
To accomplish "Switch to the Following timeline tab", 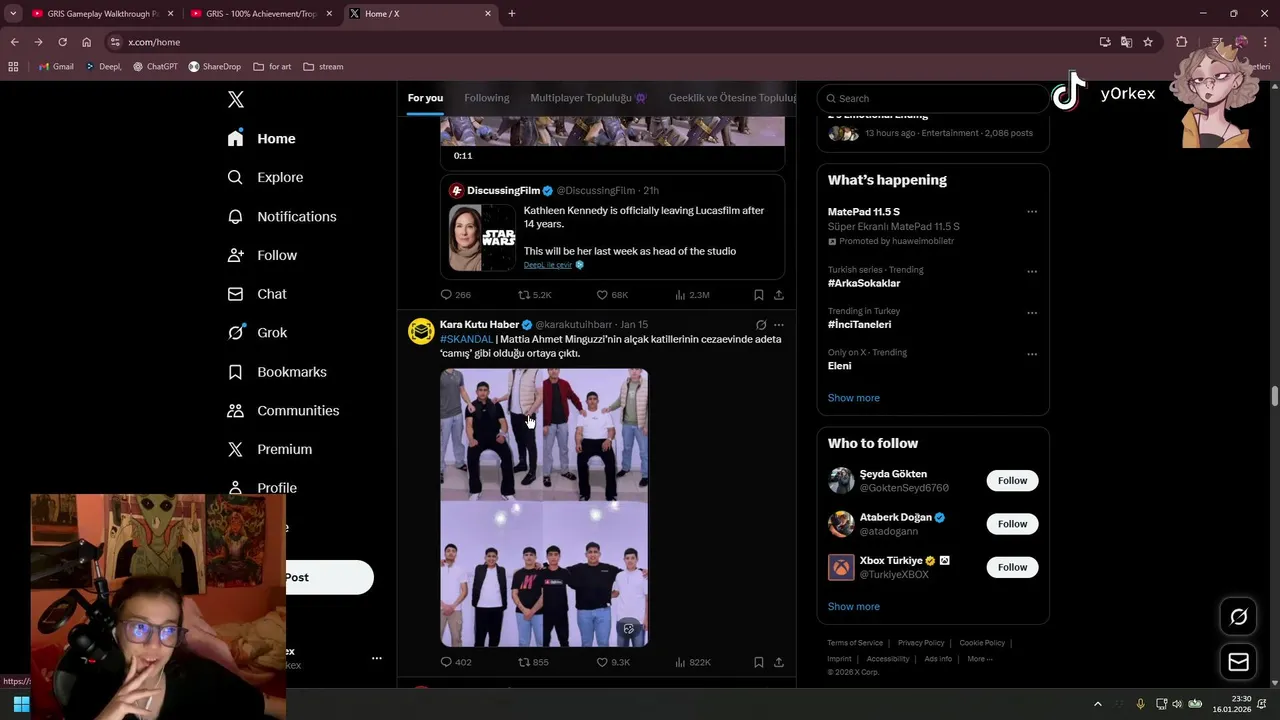I will tap(487, 98).
